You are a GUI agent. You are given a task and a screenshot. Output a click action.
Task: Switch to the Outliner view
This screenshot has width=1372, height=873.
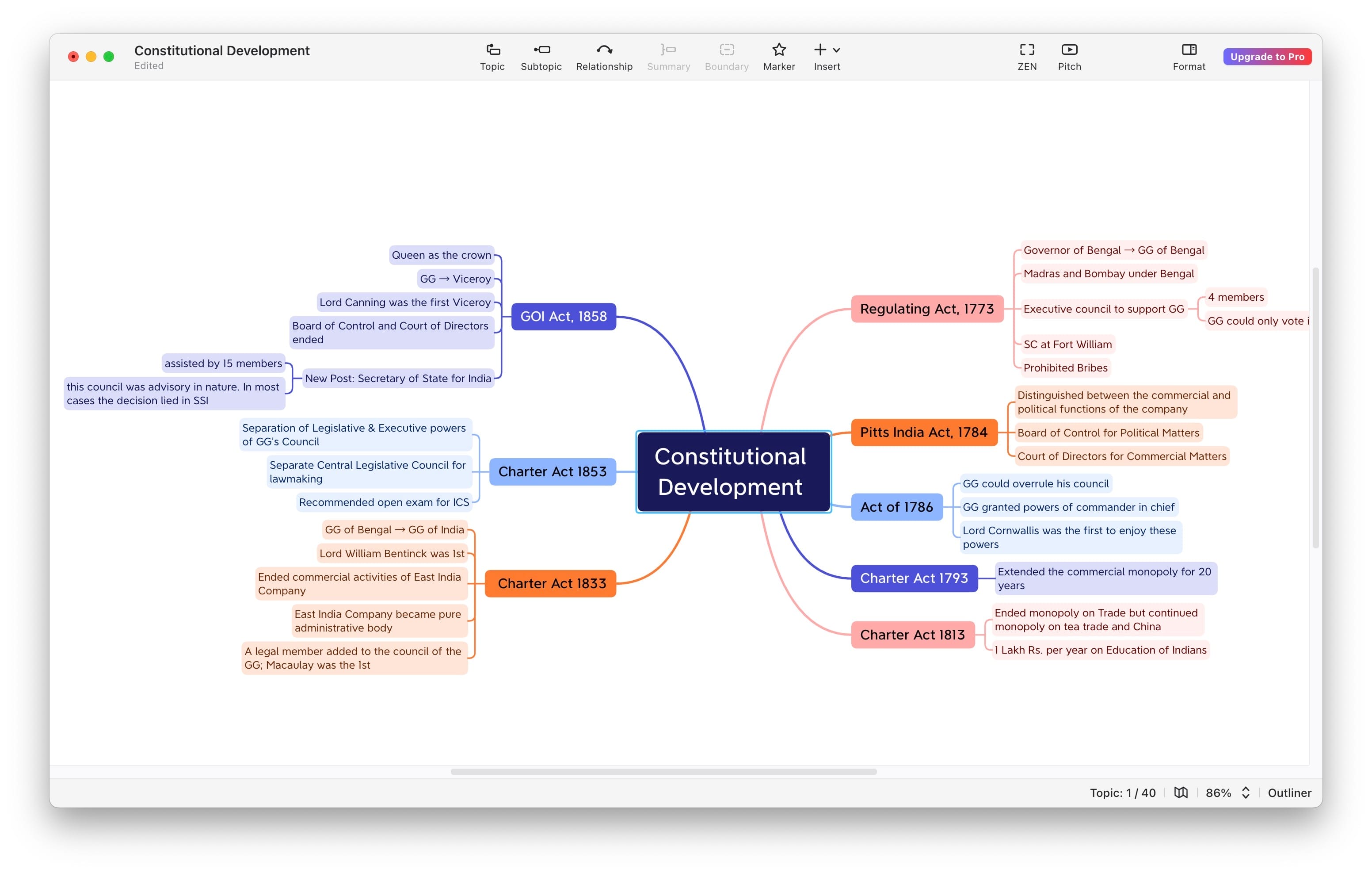[1289, 792]
